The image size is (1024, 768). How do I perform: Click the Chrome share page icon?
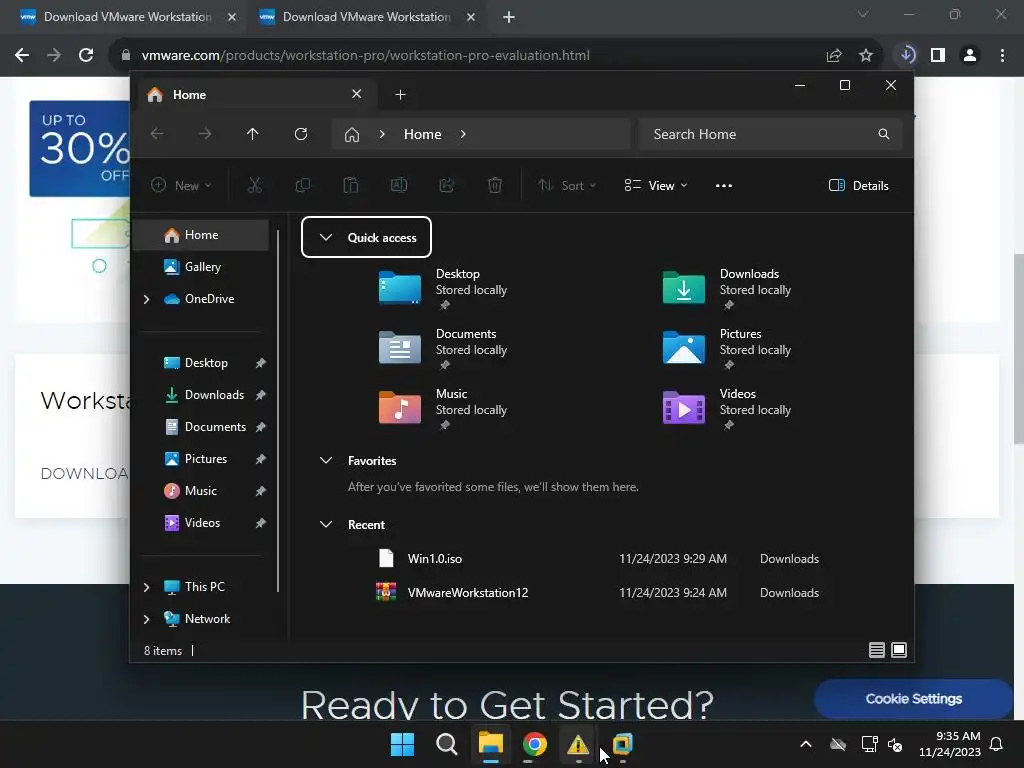[834, 56]
